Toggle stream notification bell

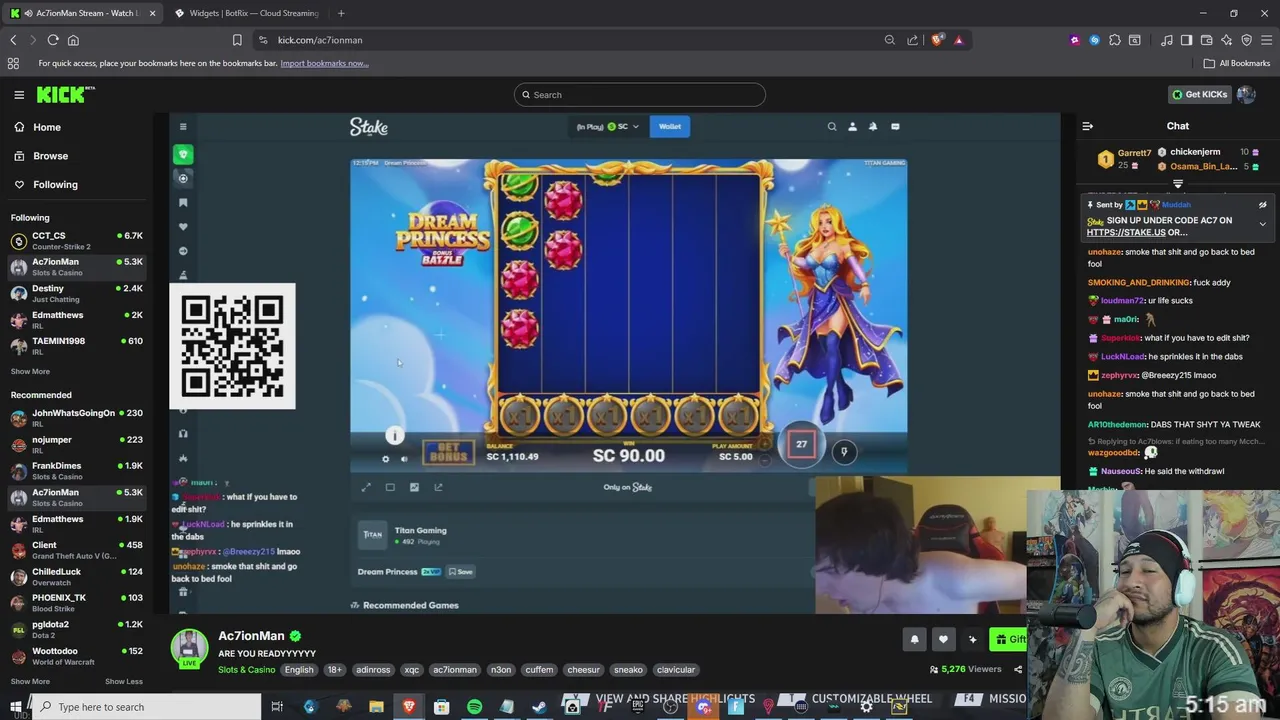click(x=914, y=639)
